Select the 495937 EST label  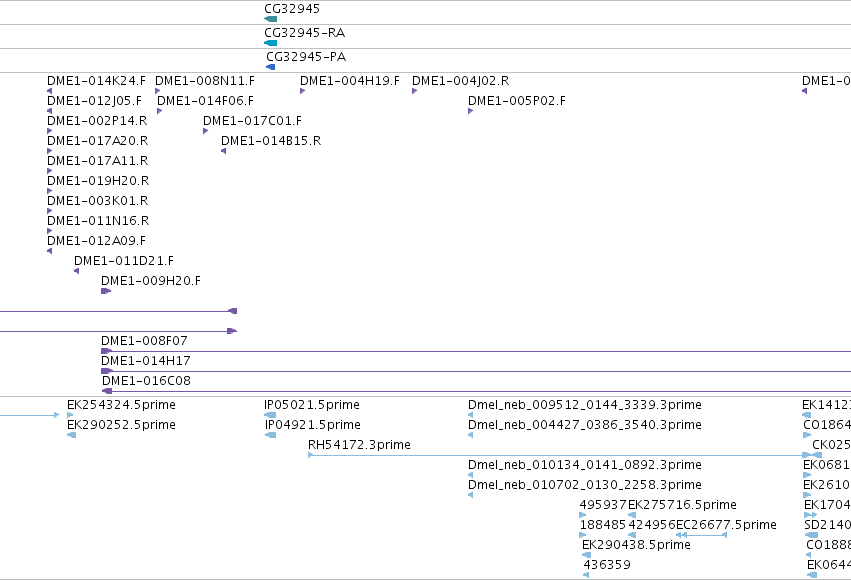(603, 506)
